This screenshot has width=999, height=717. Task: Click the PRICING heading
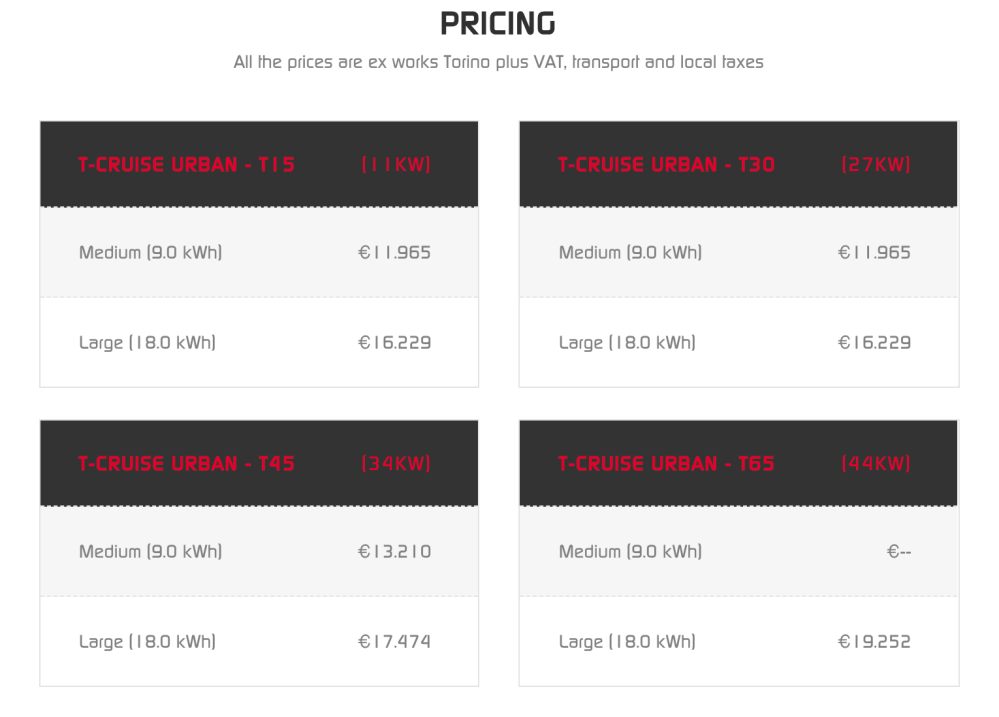(x=498, y=23)
